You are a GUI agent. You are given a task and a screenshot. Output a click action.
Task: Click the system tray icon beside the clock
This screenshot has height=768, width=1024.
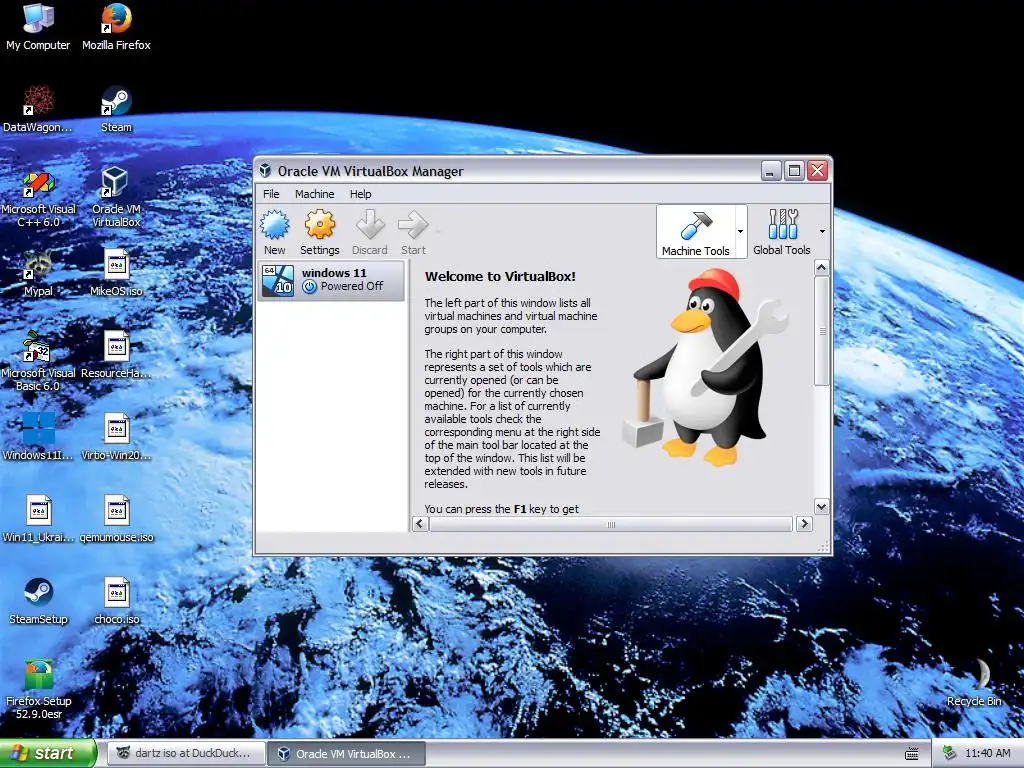pos(950,754)
